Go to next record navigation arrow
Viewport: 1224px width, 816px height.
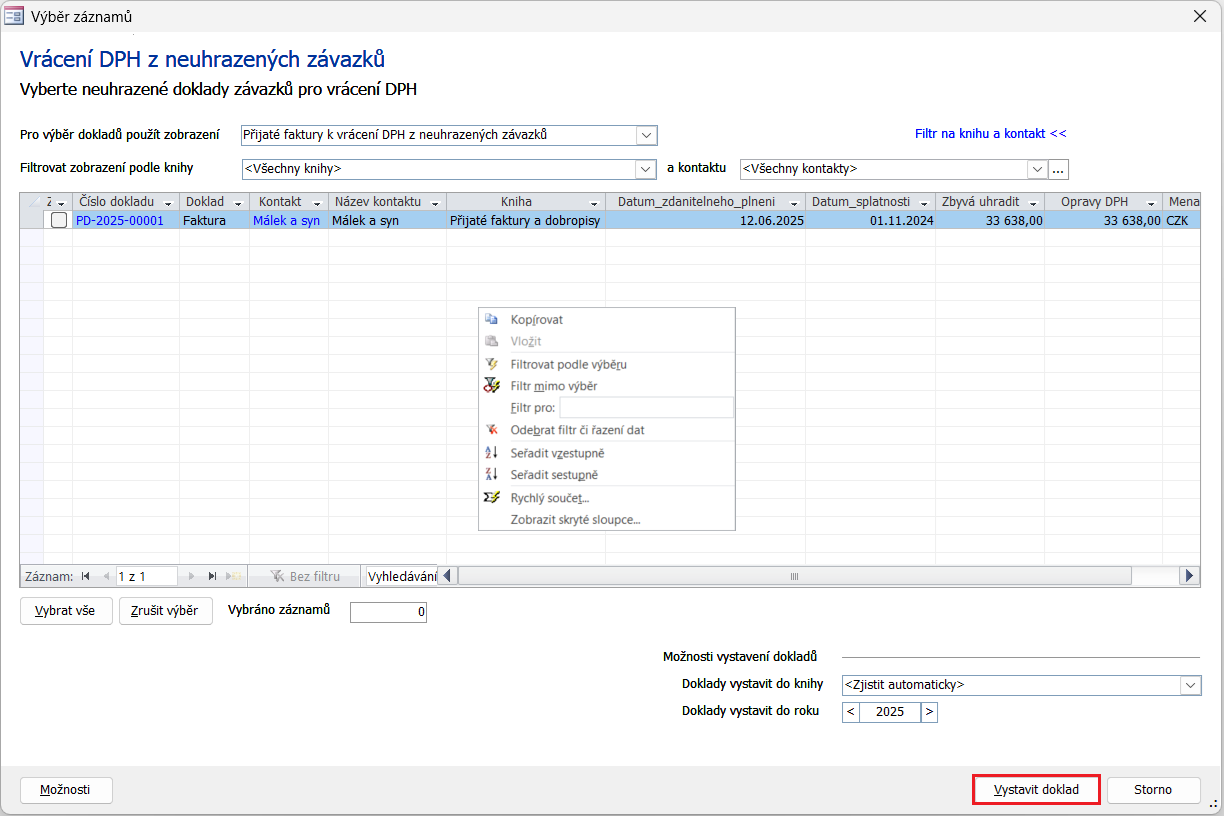point(190,576)
